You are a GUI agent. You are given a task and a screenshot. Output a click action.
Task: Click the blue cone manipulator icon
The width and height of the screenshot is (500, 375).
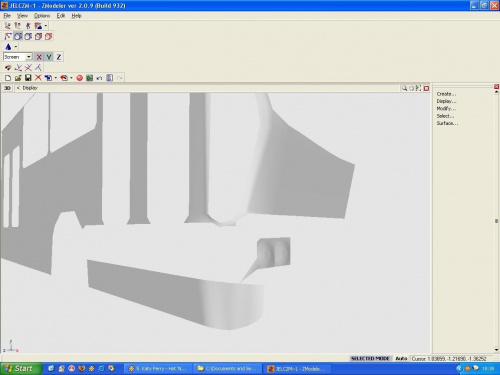pos(8,47)
